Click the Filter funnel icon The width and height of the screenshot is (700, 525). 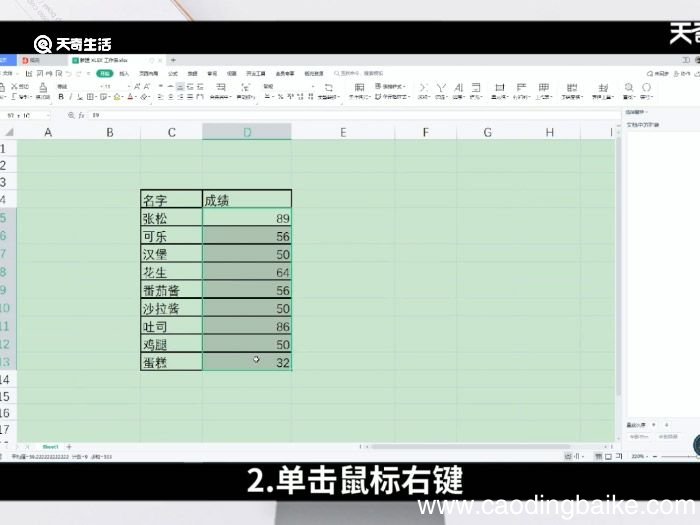pyautogui.click(x=441, y=87)
